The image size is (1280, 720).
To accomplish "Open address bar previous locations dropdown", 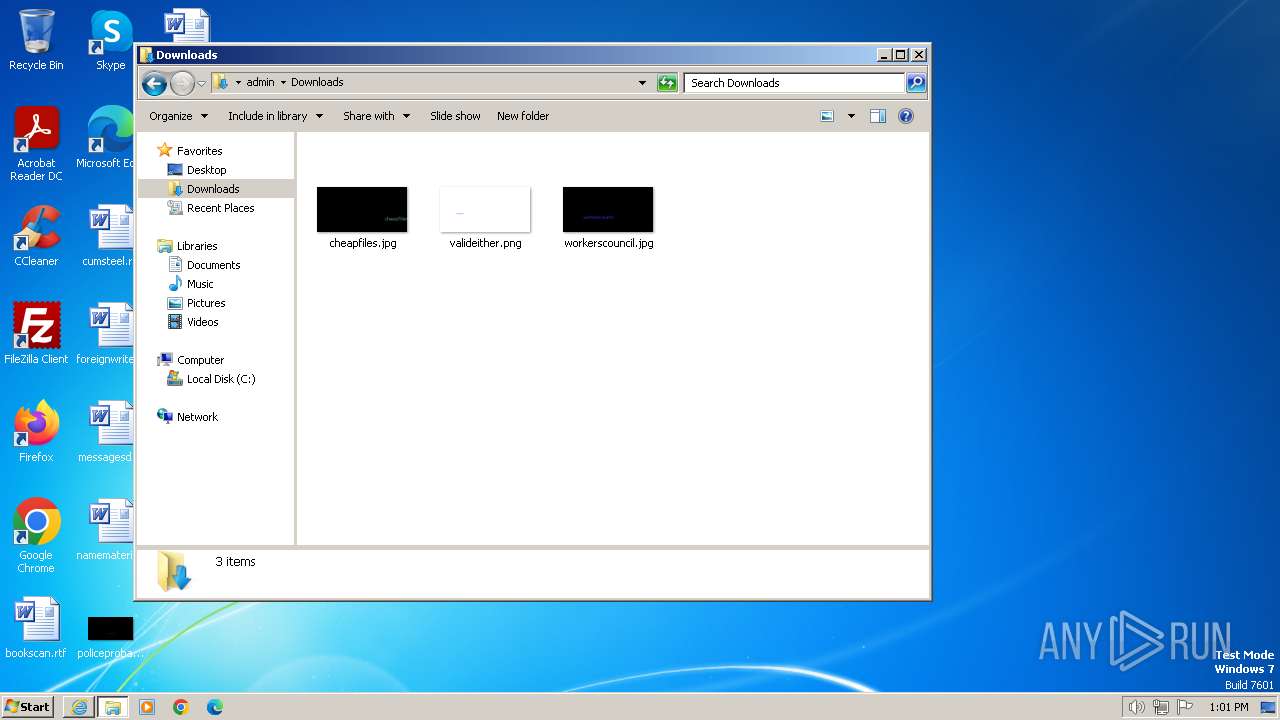I will (642, 83).
